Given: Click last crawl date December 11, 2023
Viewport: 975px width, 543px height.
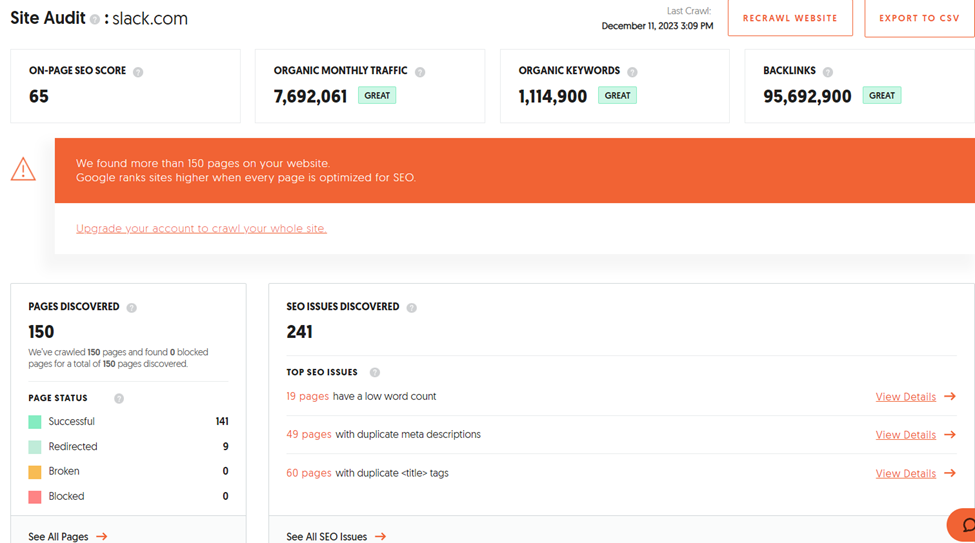Looking at the screenshot, I should 657,26.
